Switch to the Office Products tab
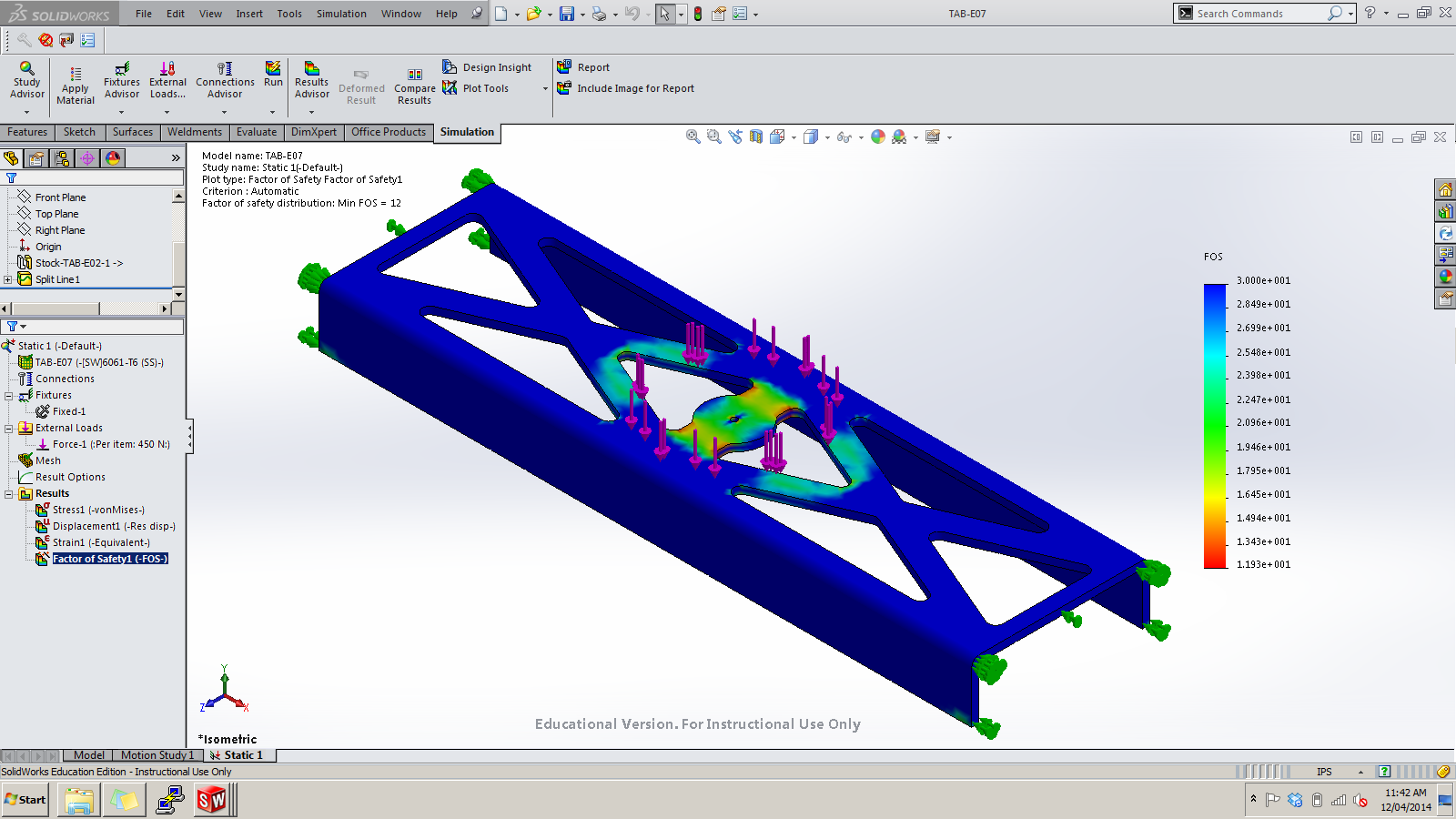Viewport: 1456px width, 819px height. click(x=389, y=132)
